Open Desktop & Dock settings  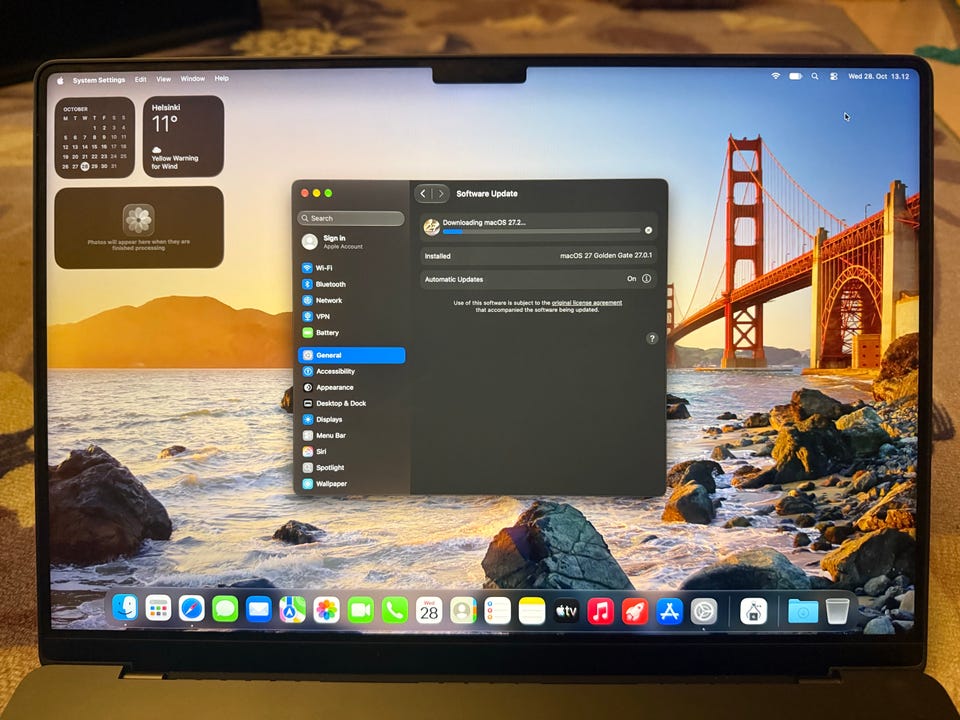351,403
